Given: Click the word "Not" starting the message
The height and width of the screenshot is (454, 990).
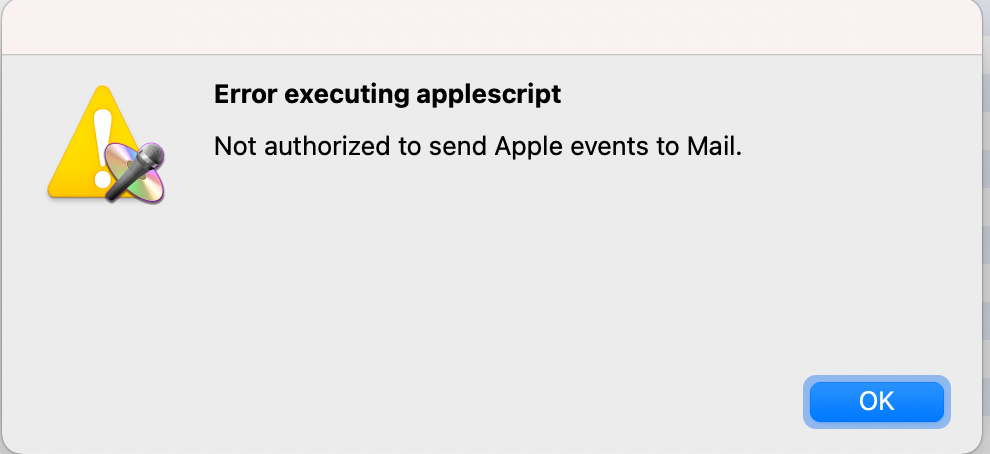Looking at the screenshot, I should tap(233, 147).
